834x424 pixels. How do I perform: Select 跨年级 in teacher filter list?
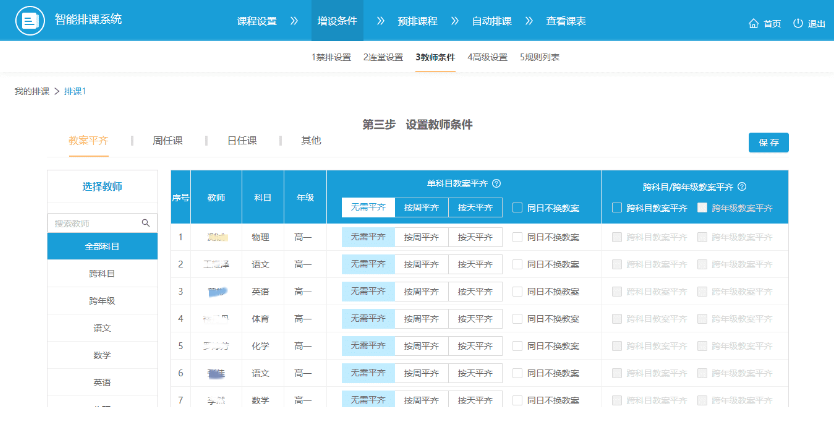[x=102, y=301]
